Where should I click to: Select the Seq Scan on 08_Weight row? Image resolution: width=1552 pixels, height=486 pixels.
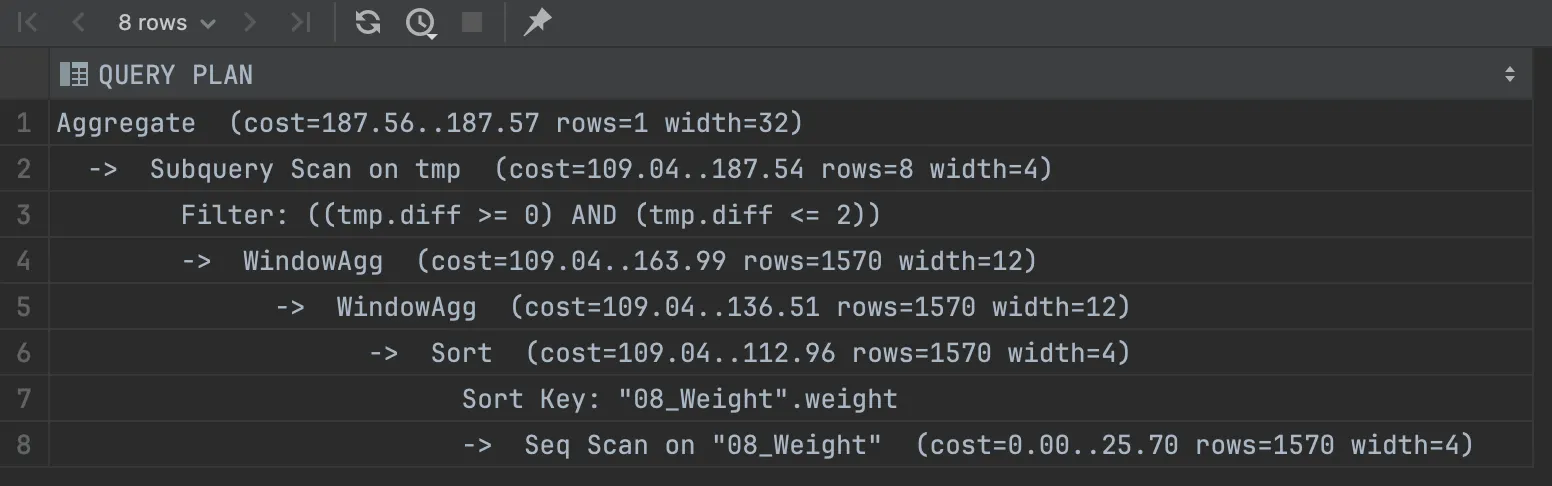[790, 445]
